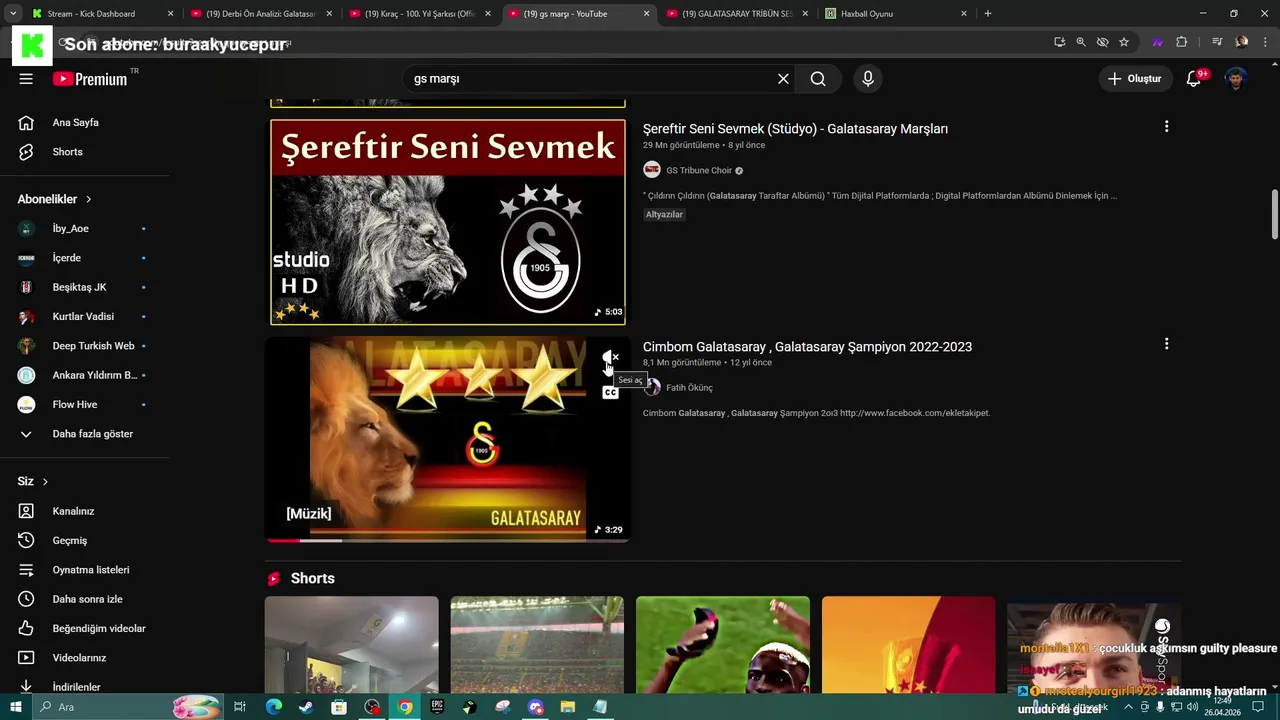Open File Explorer from the taskbar
This screenshot has width=1280, height=720.
[x=568, y=707]
